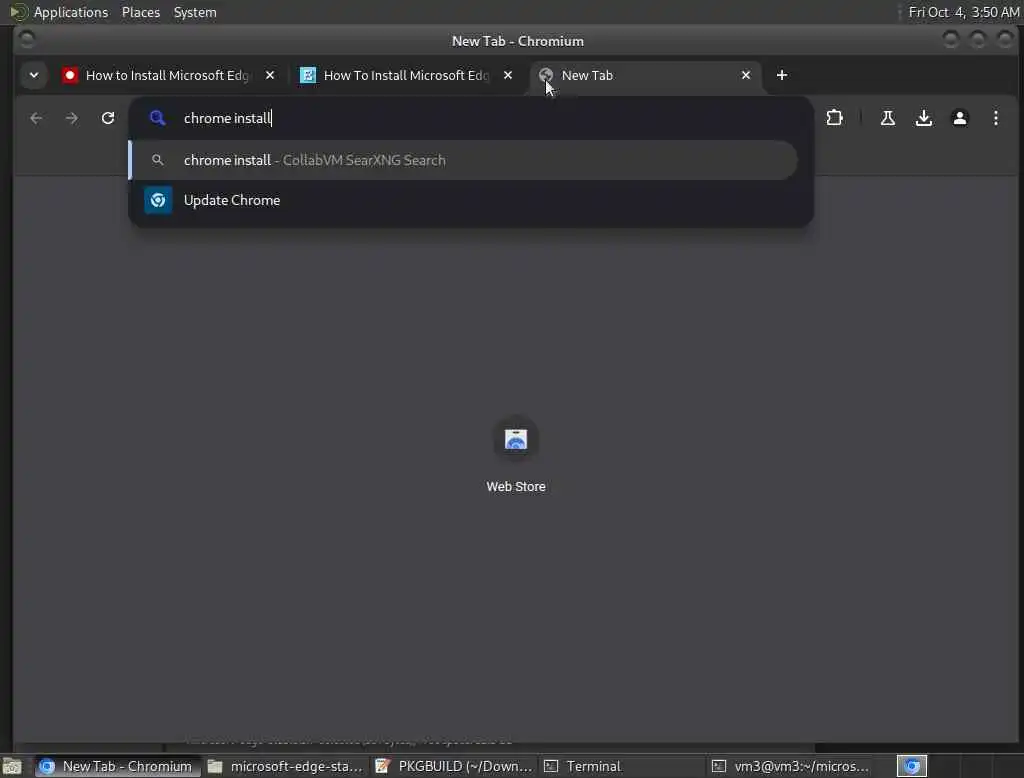Go forward one page
This screenshot has width=1024, height=778.
pyautogui.click(x=72, y=118)
